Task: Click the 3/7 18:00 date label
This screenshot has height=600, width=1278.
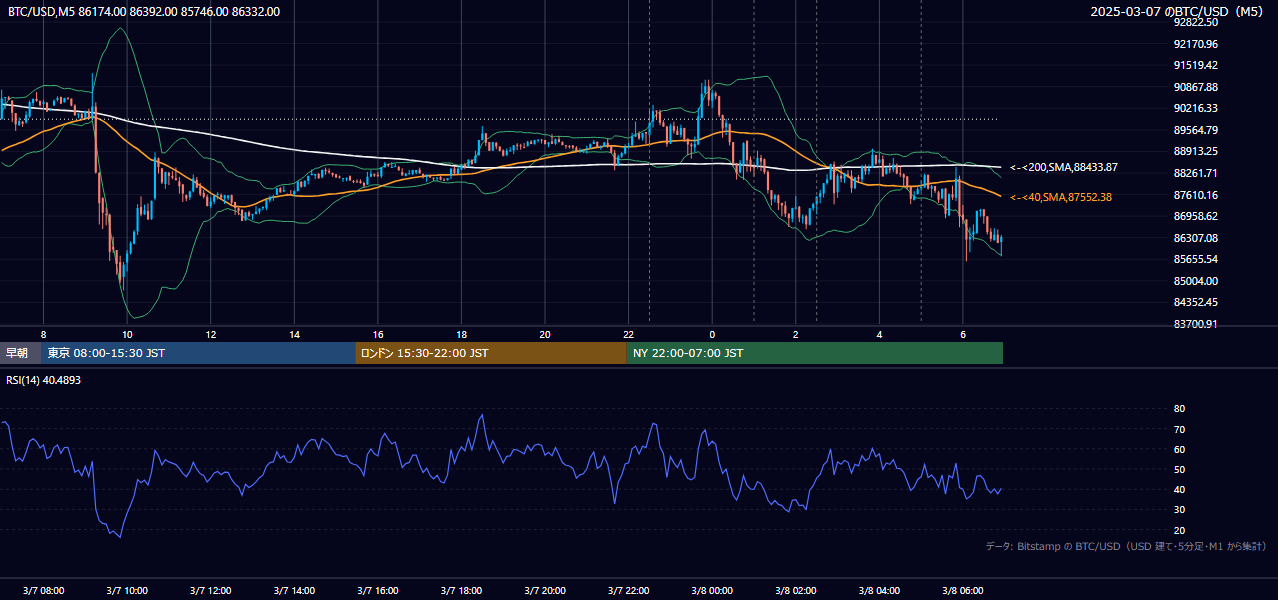Action: (x=461, y=591)
